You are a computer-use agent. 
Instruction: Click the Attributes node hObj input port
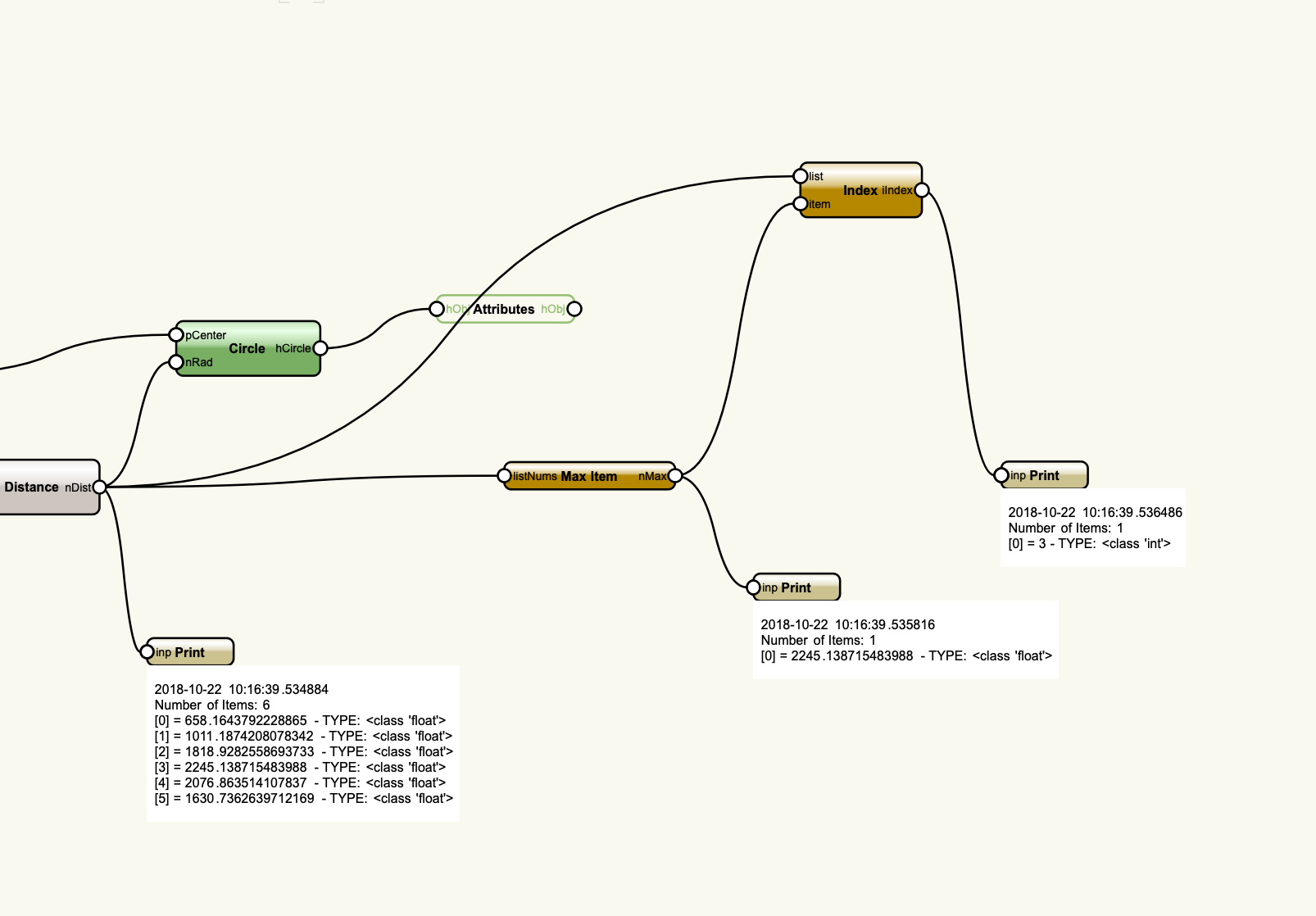[x=438, y=309]
